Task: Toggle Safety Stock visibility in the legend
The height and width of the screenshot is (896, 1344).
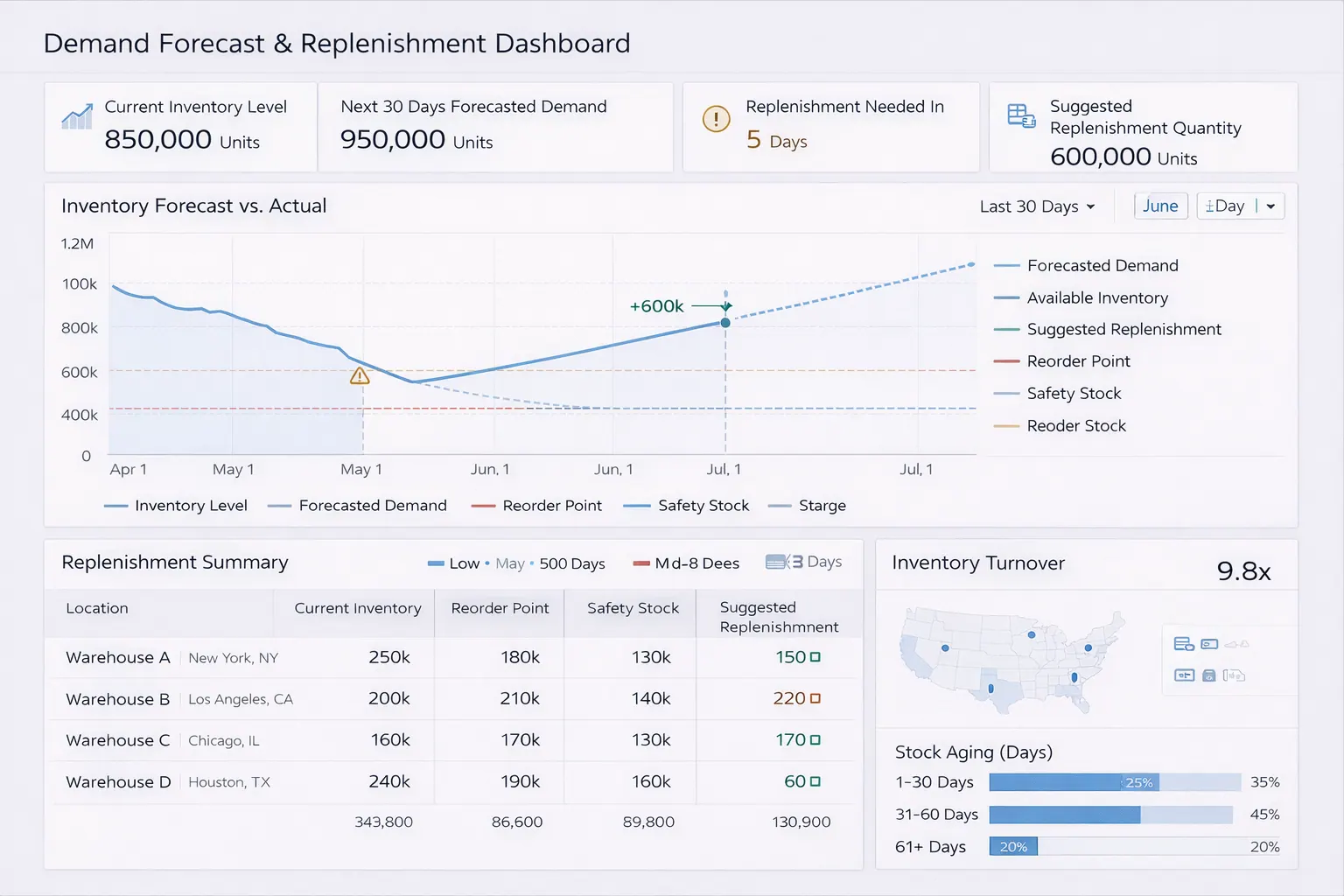Action: (x=1073, y=393)
